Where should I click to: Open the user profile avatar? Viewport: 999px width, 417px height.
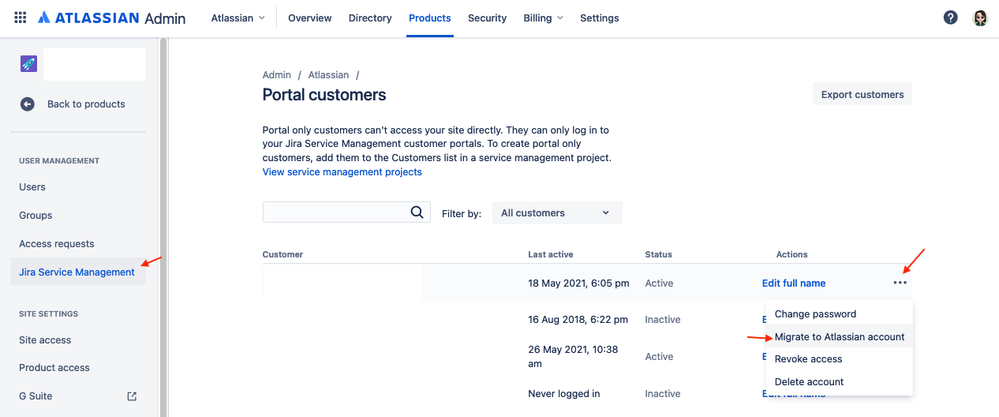click(x=980, y=18)
